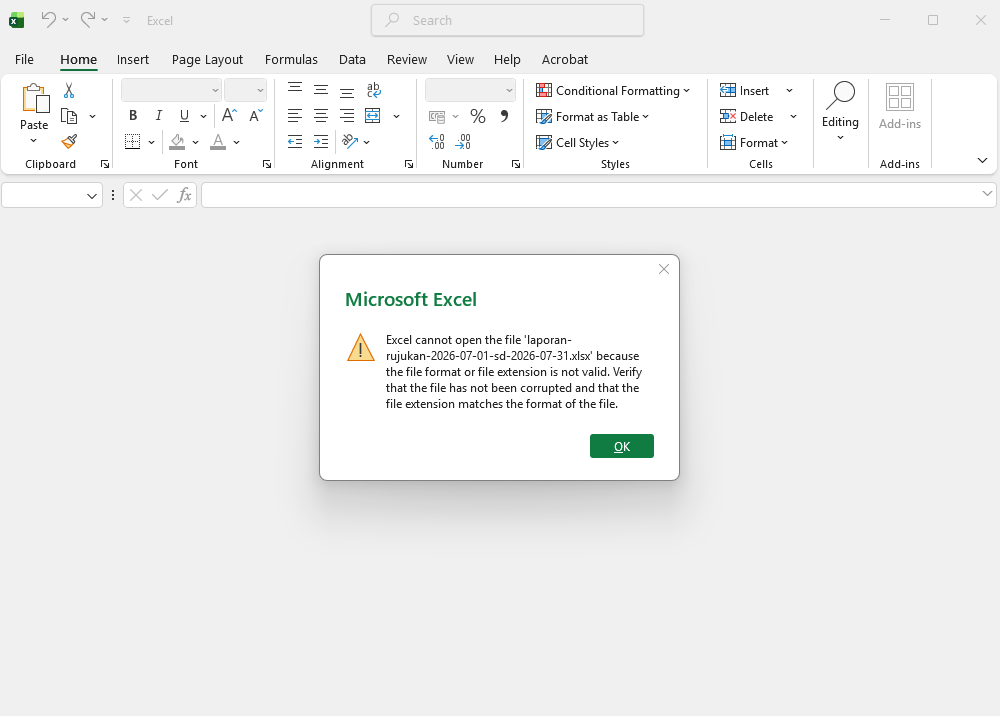Select the Format Painter brush icon

pos(69,142)
